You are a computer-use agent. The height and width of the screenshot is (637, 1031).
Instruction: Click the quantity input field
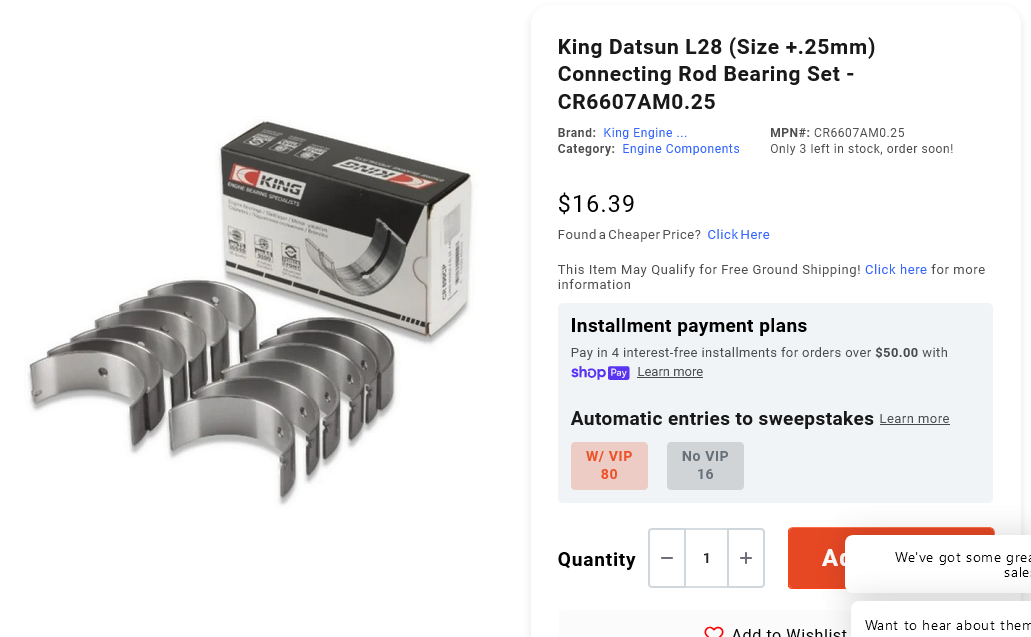point(706,558)
